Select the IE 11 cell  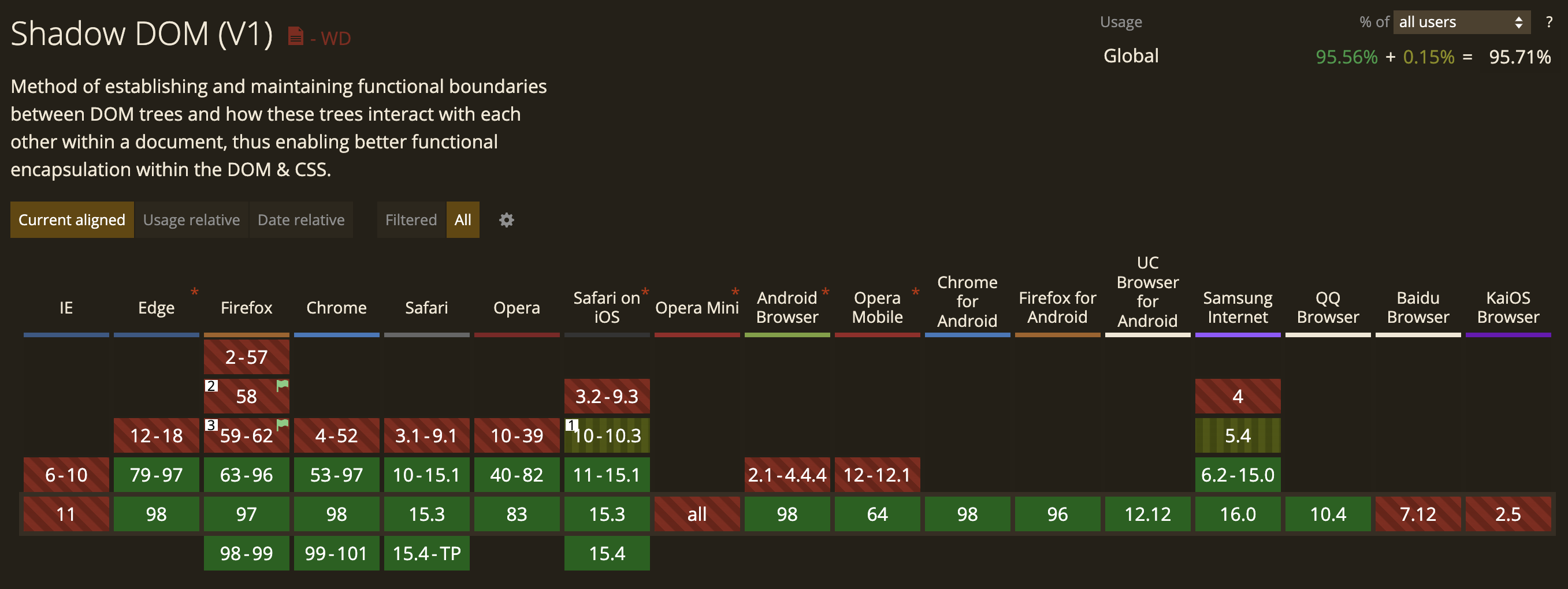tap(66, 514)
